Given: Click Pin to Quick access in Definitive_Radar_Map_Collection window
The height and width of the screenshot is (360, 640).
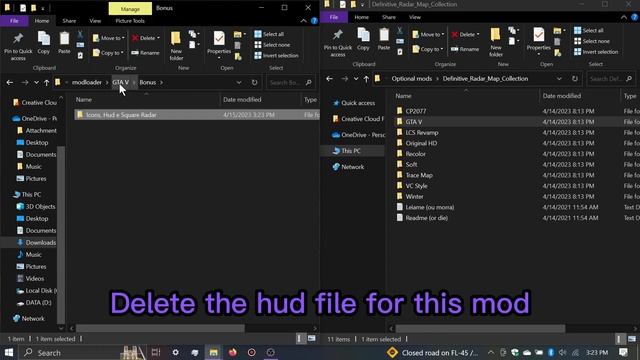Looking at the screenshot, I should point(338,42).
